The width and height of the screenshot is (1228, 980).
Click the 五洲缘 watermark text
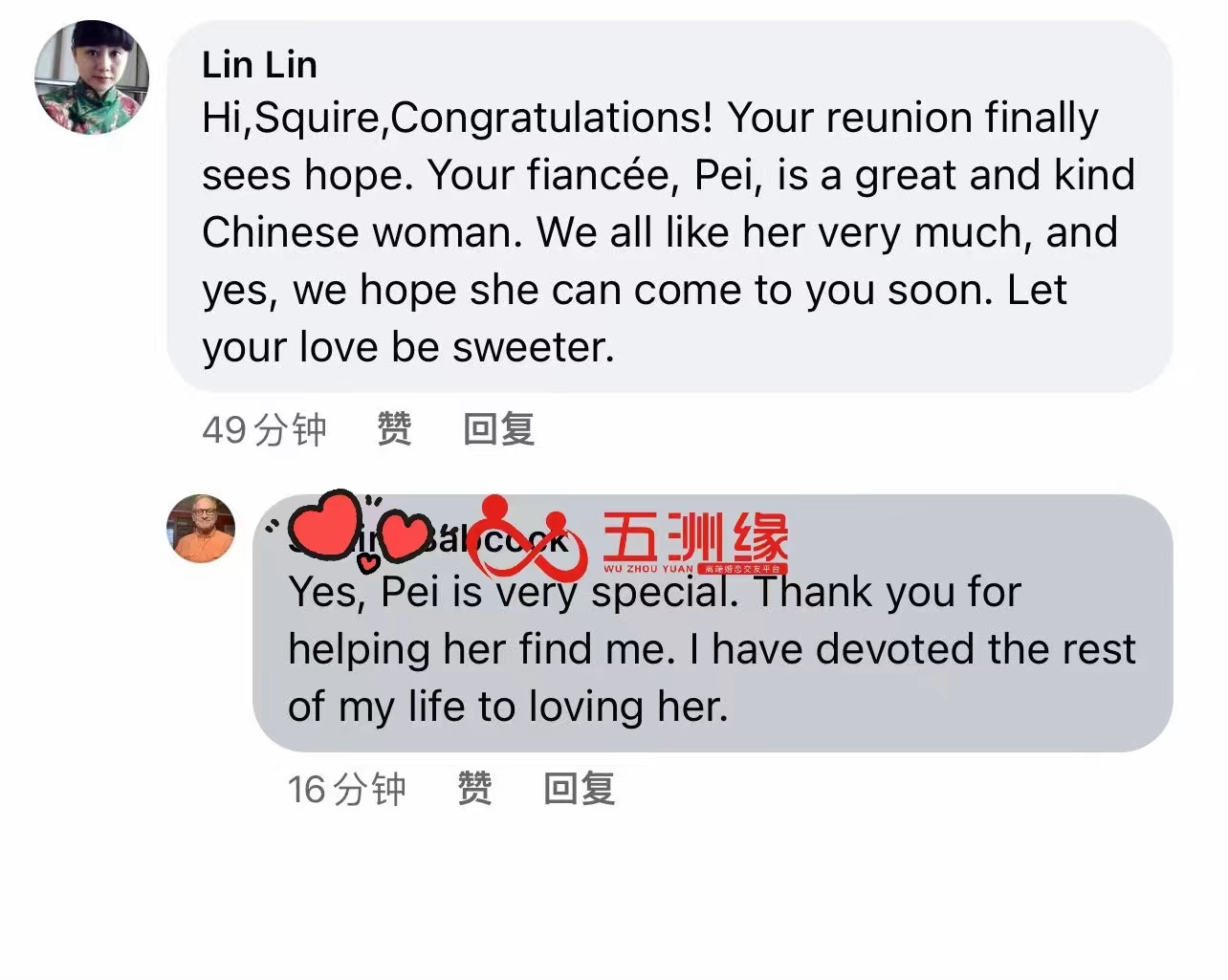[695, 536]
